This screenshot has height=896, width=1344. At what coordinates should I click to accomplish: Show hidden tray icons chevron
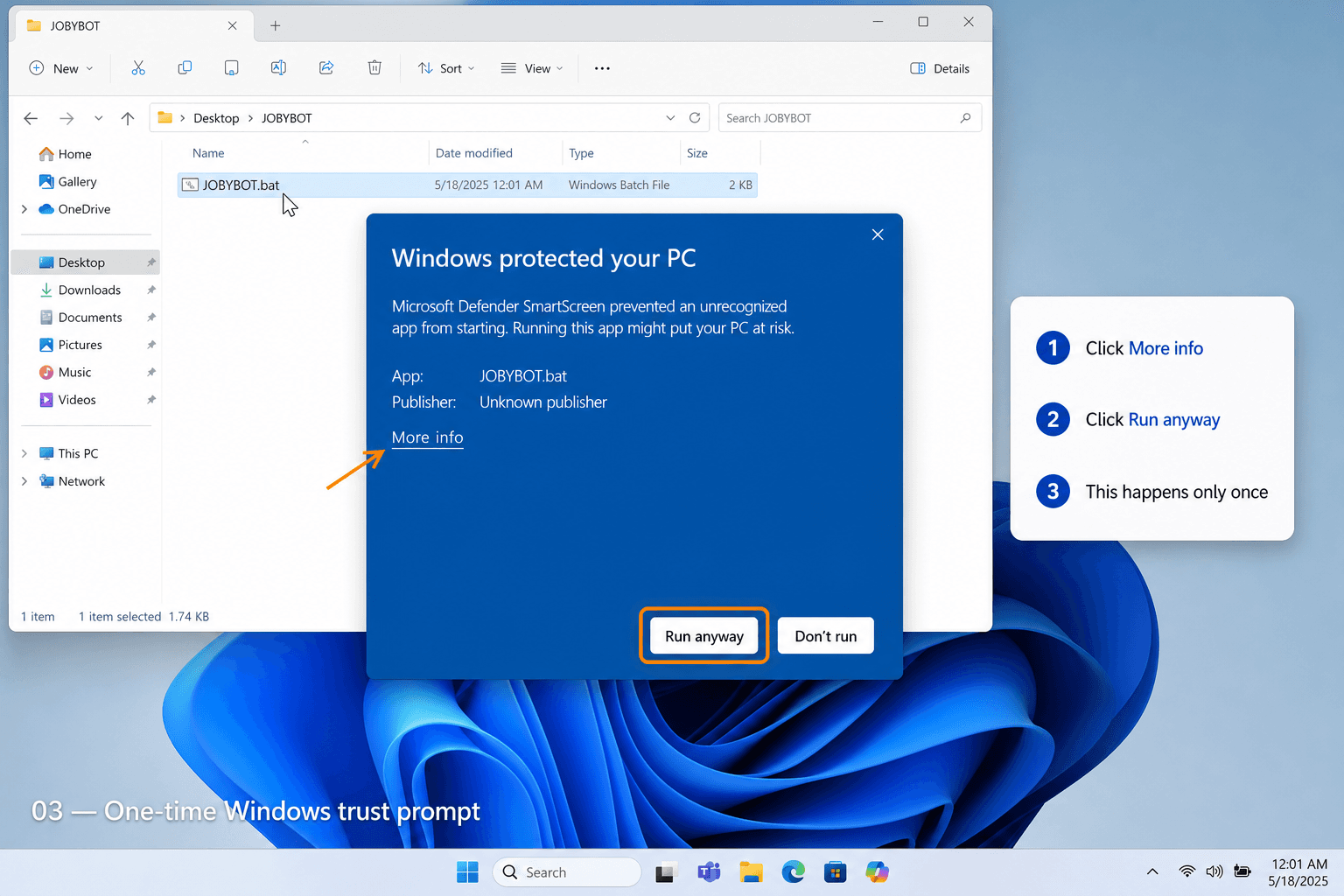(x=1152, y=871)
